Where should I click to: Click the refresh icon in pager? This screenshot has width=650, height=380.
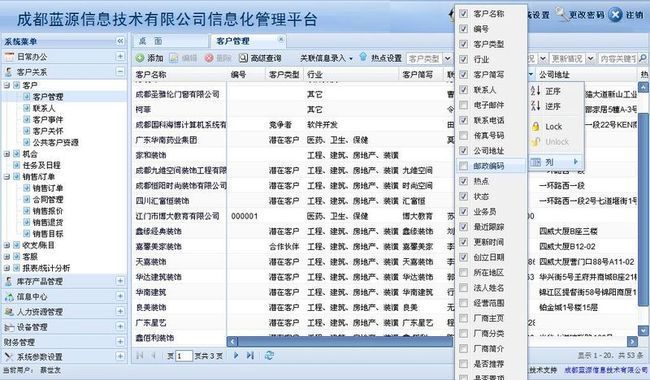tap(269, 356)
